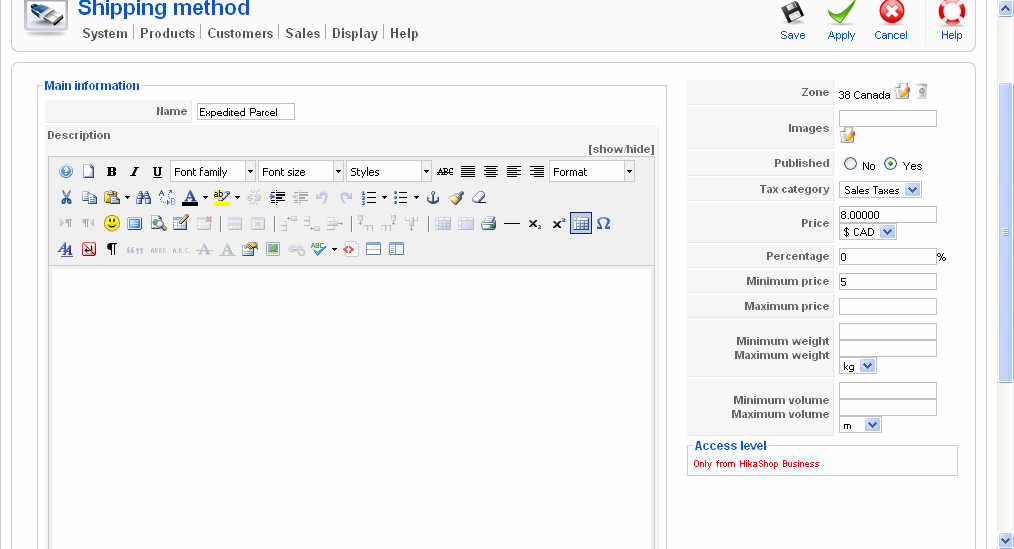Viewport: 1014px width, 549px height.
Task: Click the Cancel button
Action: point(891,20)
